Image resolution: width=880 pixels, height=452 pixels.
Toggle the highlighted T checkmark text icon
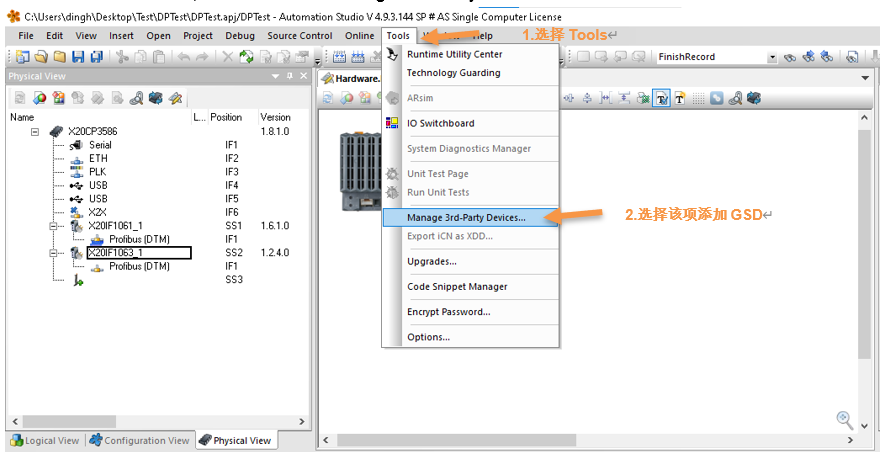tap(662, 98)
